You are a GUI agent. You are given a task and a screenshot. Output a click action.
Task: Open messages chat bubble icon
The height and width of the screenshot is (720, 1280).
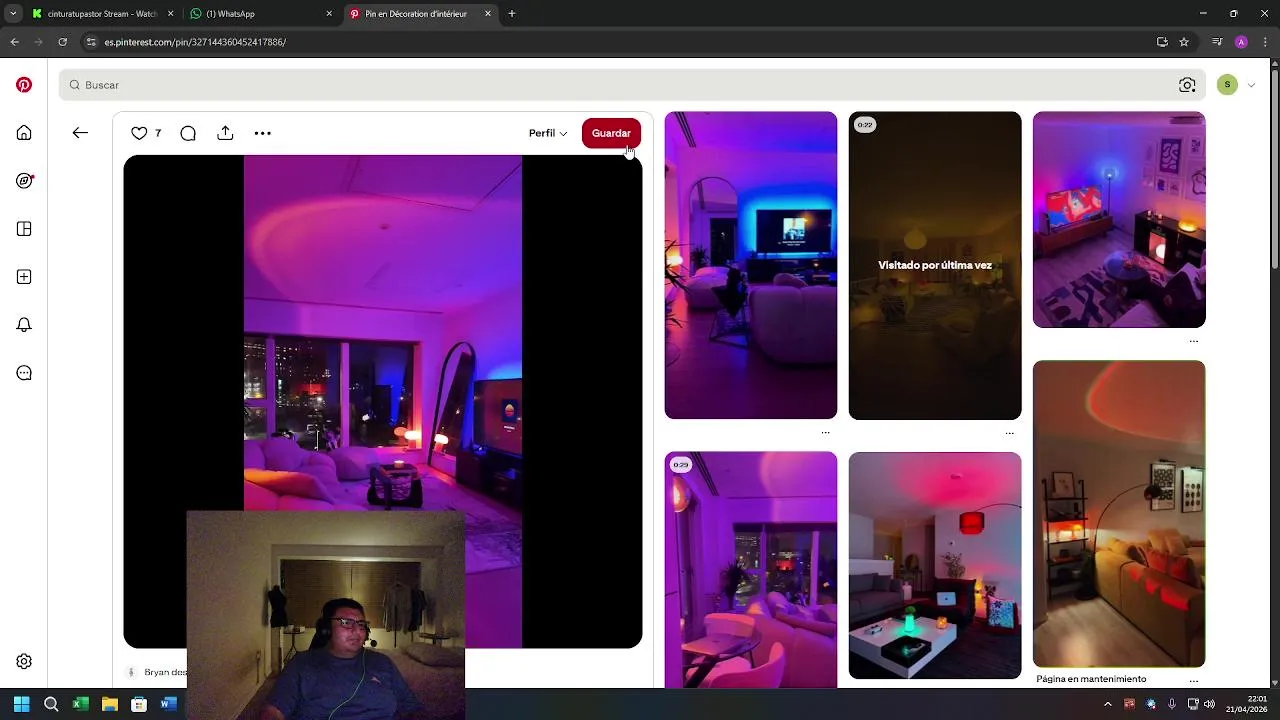coord(24,373)
